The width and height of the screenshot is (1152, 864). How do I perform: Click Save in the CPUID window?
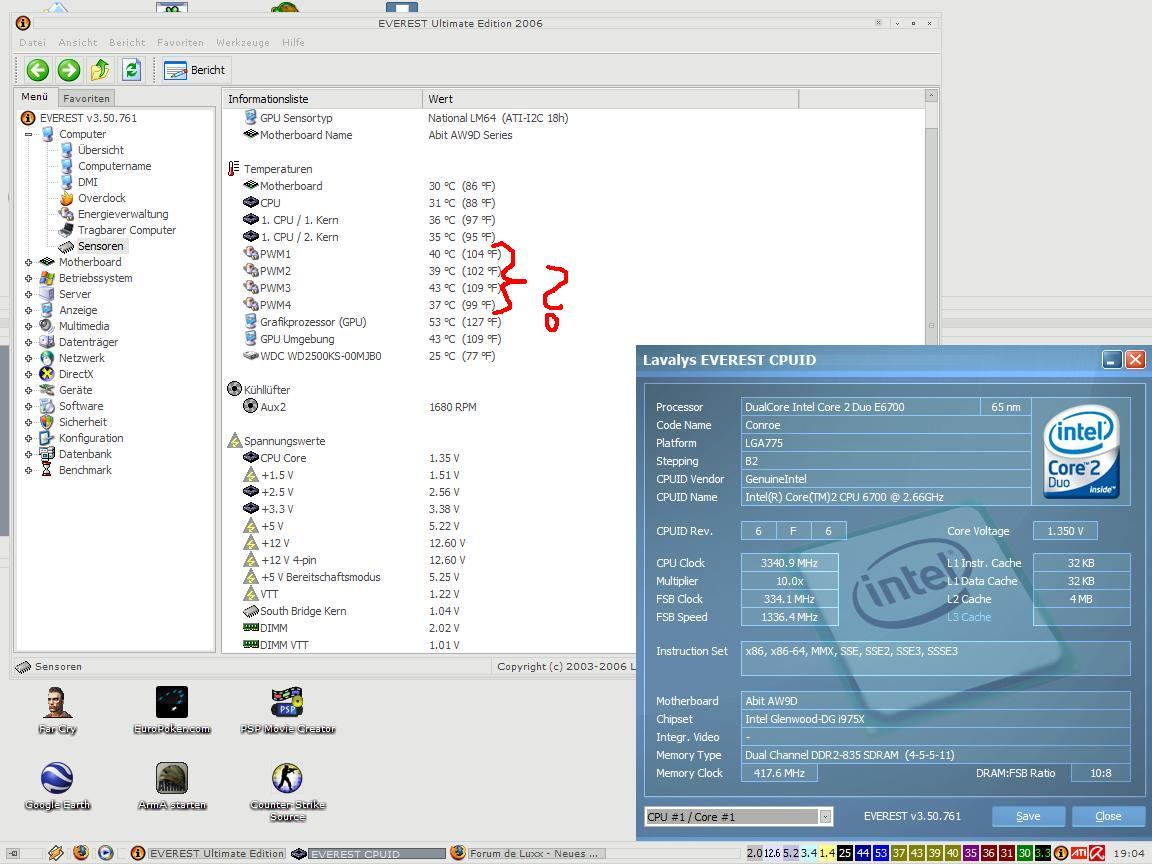1028,816
